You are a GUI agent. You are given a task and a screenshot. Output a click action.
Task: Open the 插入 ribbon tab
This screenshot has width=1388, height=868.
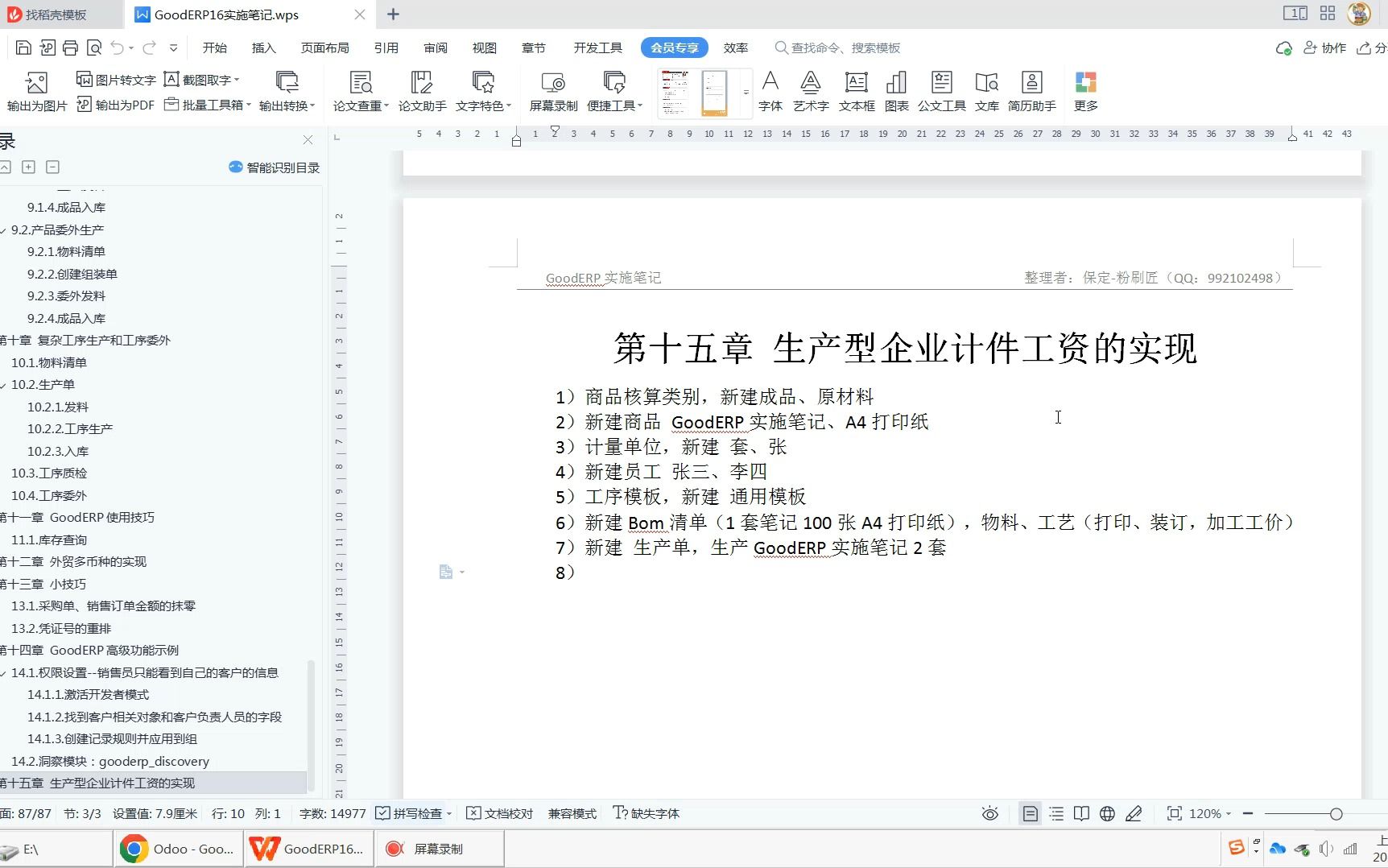click(264, 48)
